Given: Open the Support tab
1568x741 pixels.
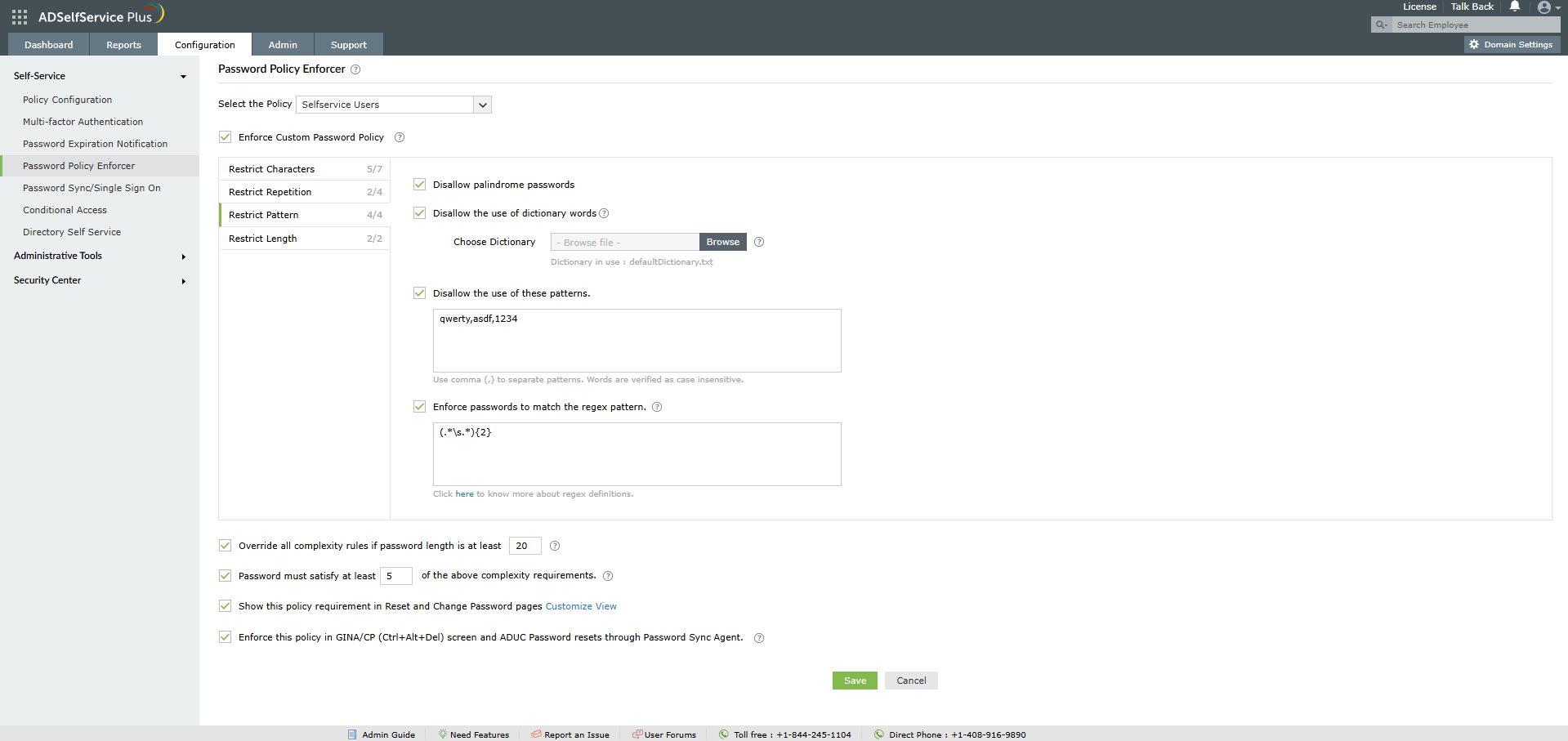Looking at the screenshot, I should [348, 44].
